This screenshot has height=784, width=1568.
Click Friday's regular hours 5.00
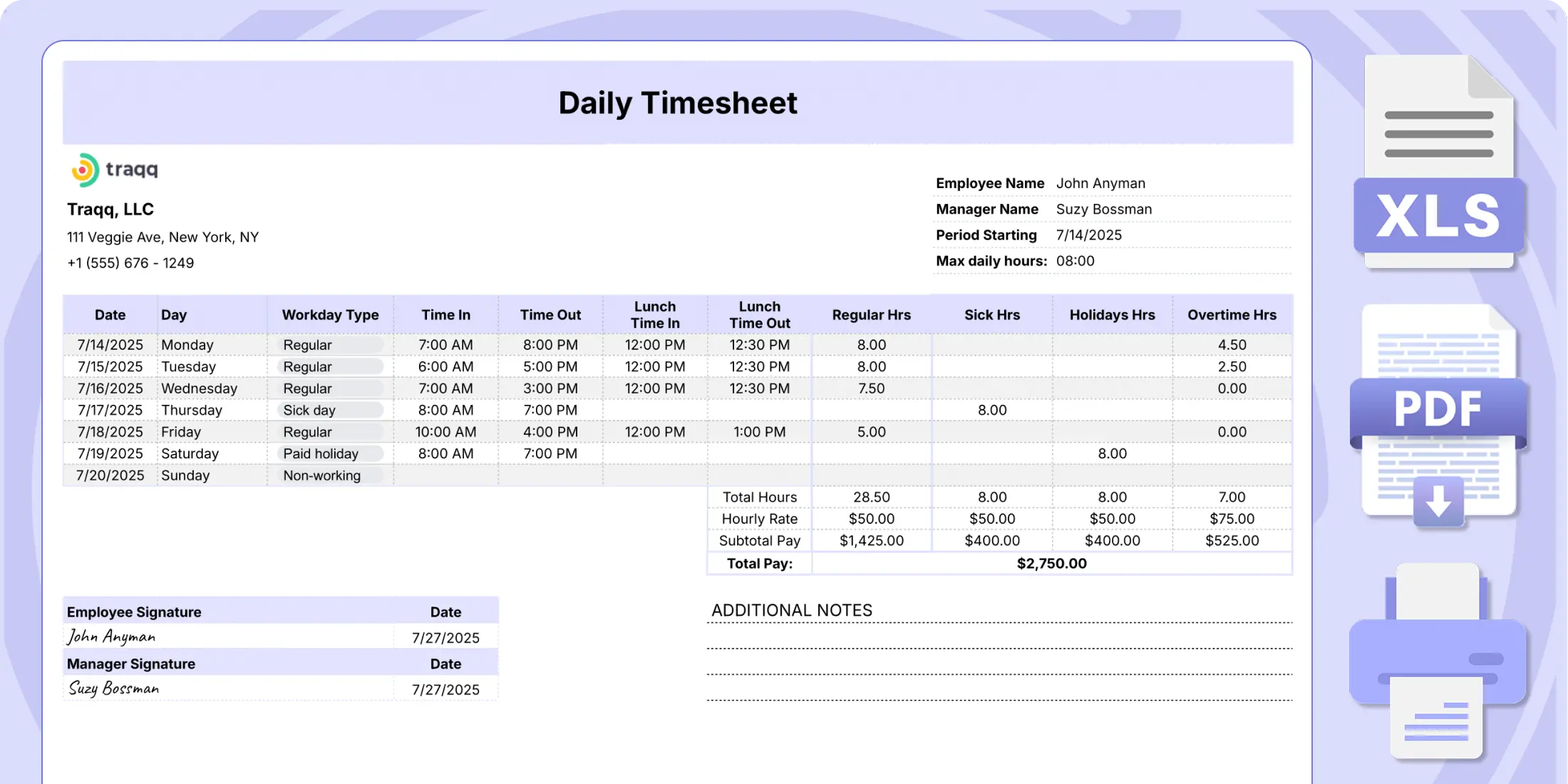(871, 432)
